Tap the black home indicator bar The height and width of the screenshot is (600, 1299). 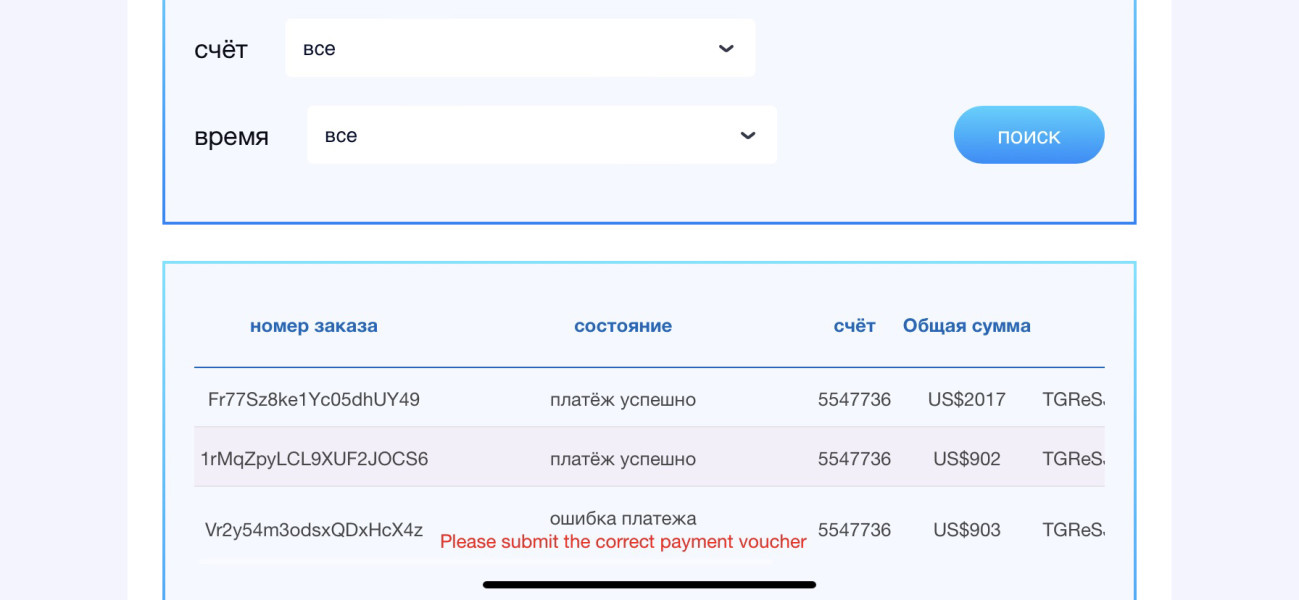(649, 585)
